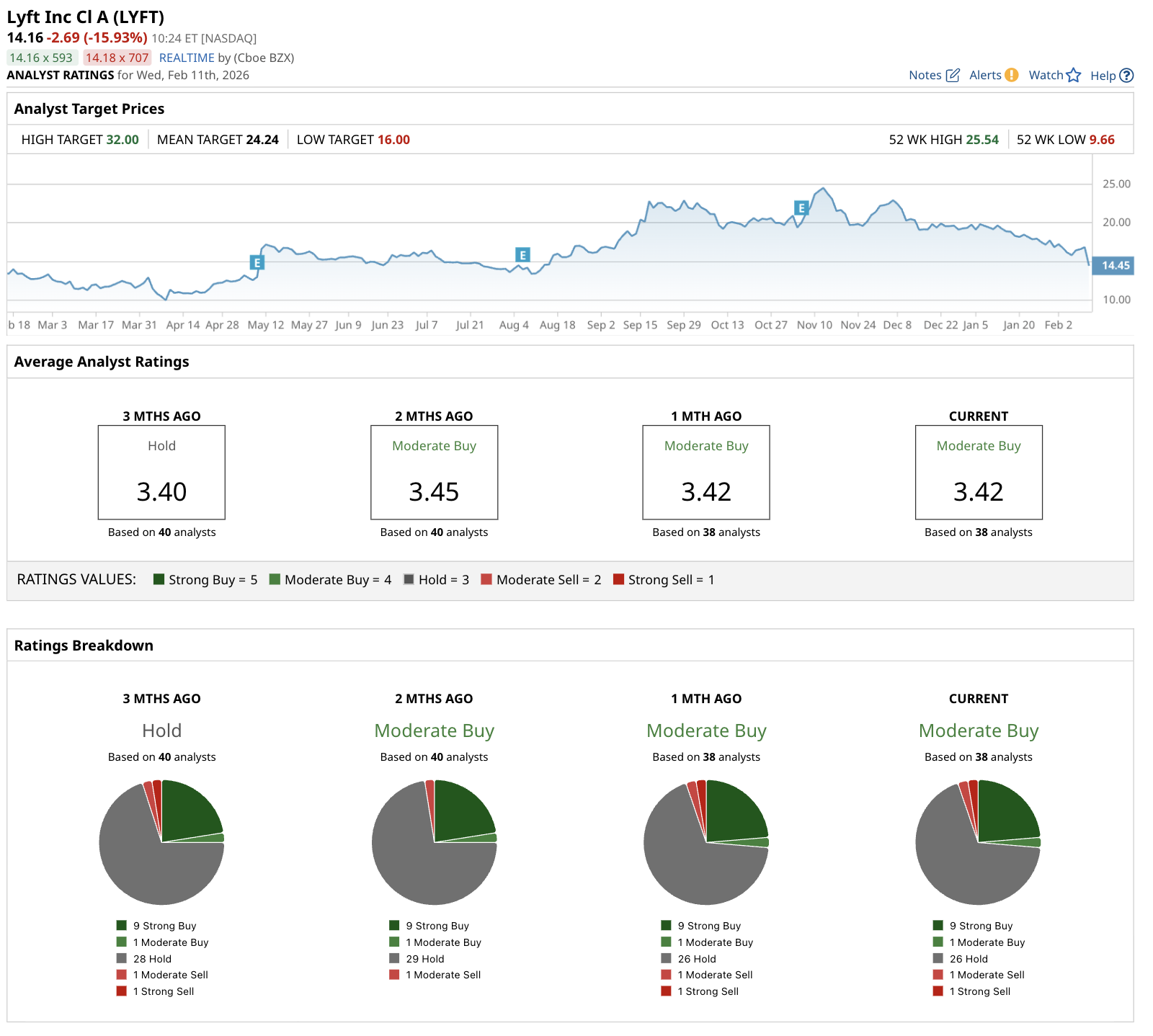Click Strong Buy dark green legend swatch

pyautogui.click(x=159, y=579)
